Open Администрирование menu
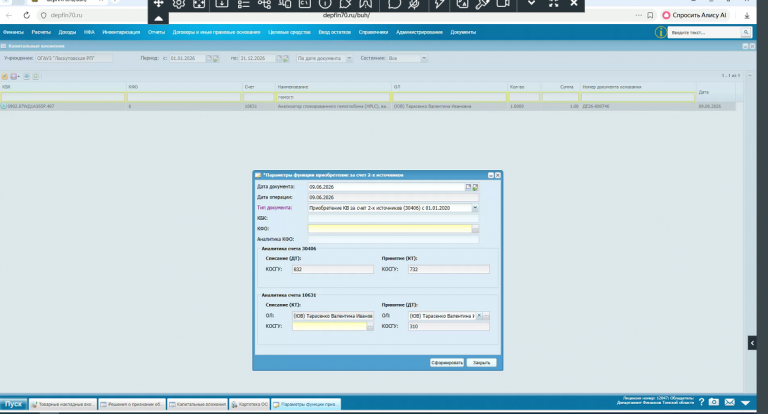 419,32
